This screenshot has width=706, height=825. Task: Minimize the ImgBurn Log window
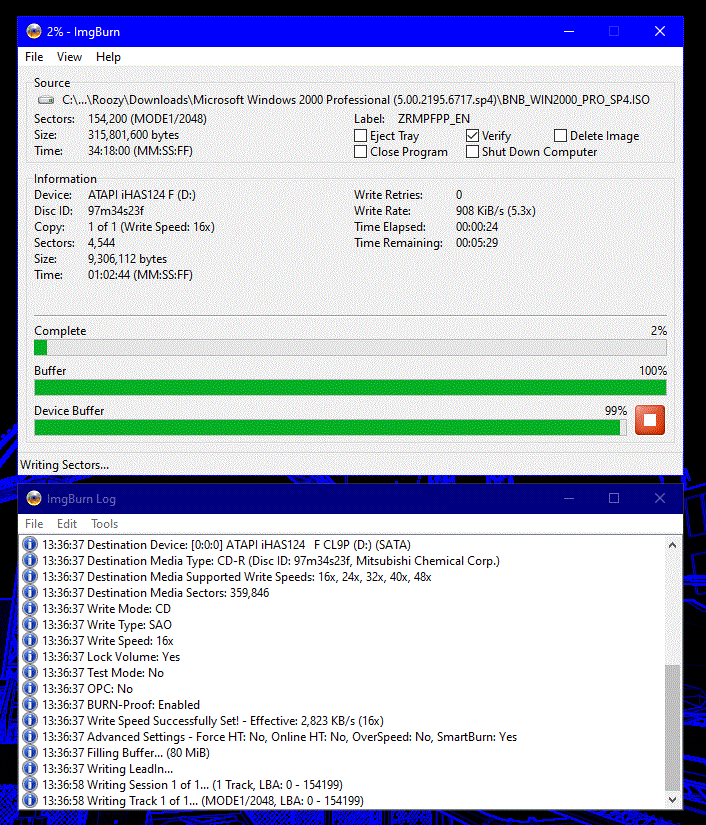(x=569, y=498)
